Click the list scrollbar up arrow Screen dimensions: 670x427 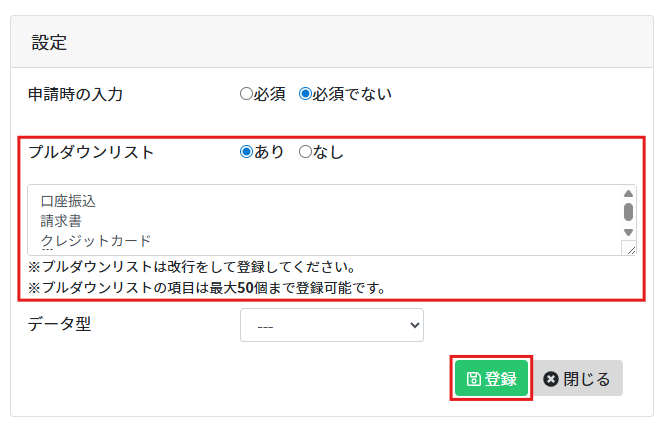[628, 193]
